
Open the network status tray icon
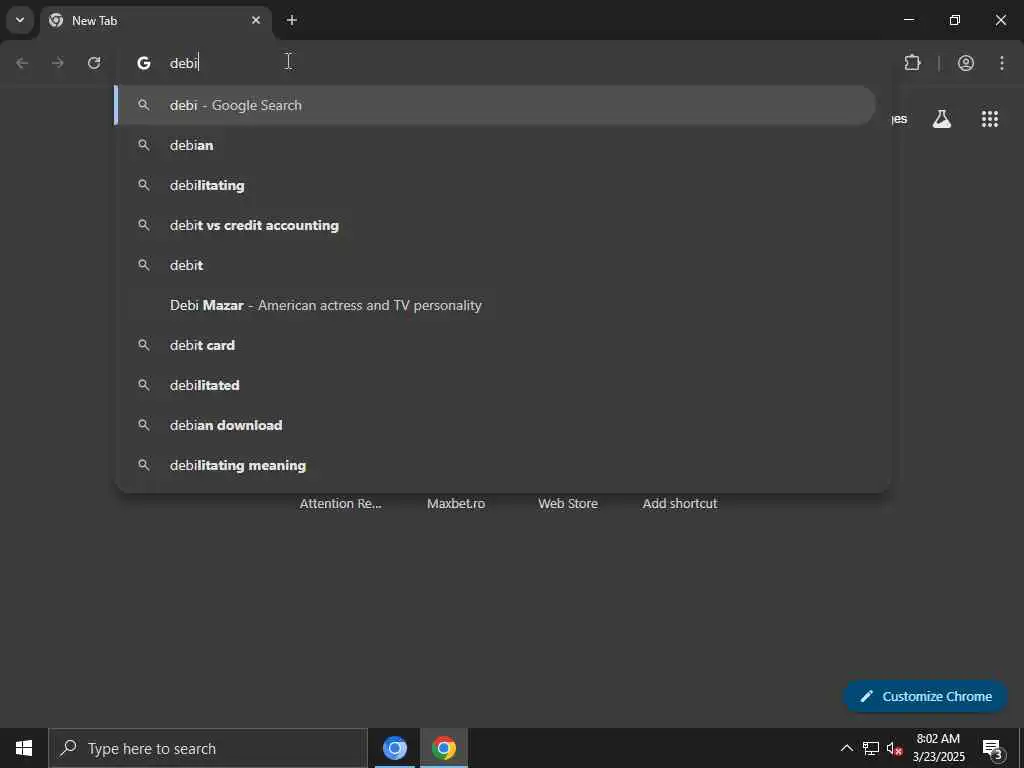tap(871, 748)
